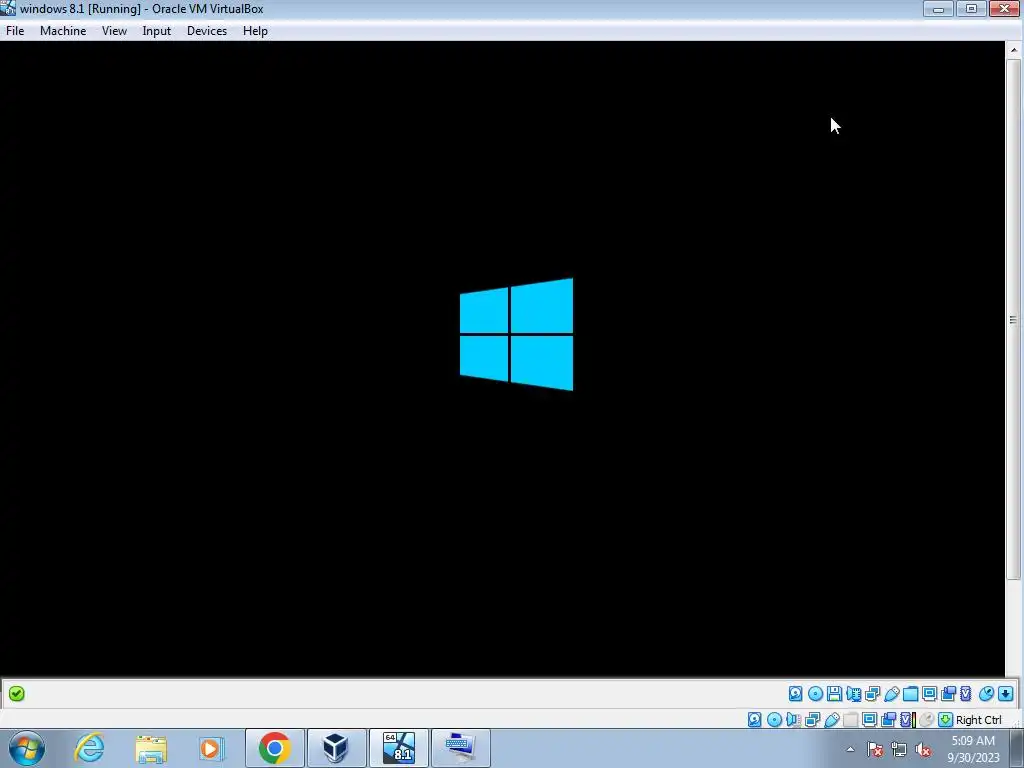Click the recording indicator in Right Ctrl status row

[888, 720]
